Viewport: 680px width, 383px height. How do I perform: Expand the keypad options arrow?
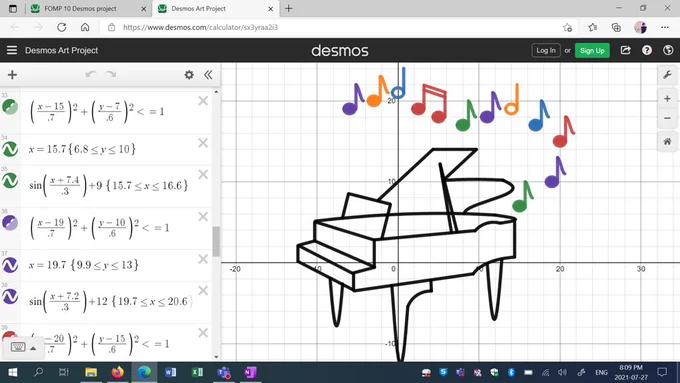pos(33,348)
